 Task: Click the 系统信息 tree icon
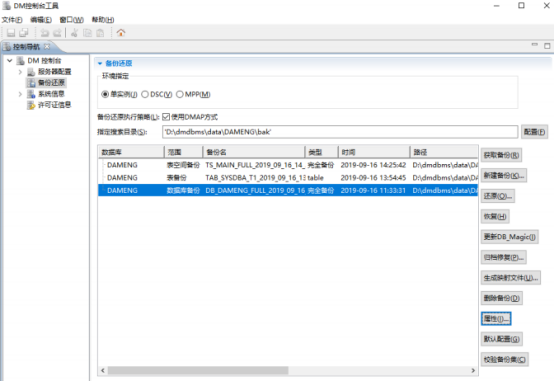pos(31,94)
